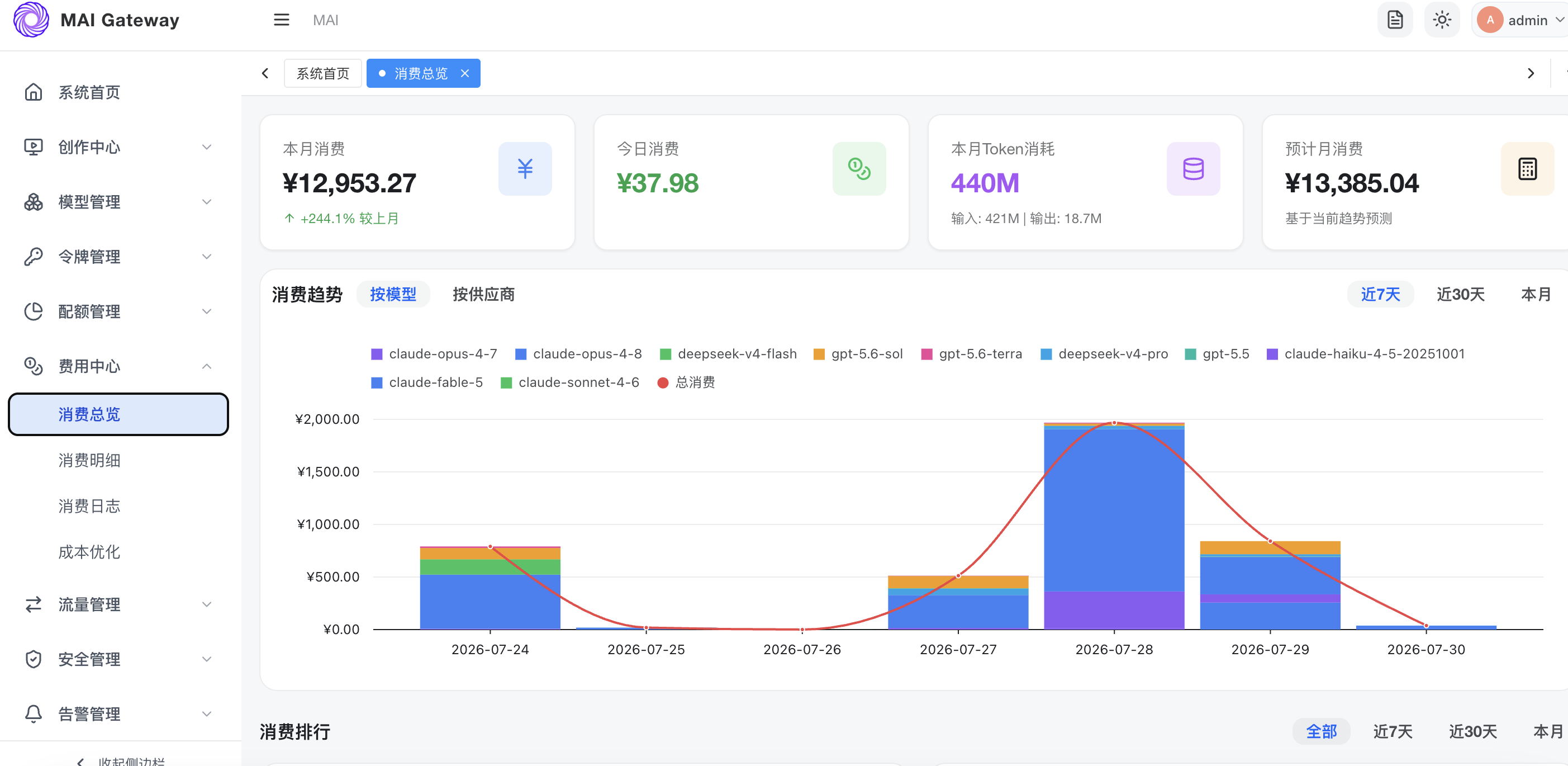This screenshot has width=1568, height=766.
Task: Click the 令牌管理 key icon
Action: (x=34, y=256)
